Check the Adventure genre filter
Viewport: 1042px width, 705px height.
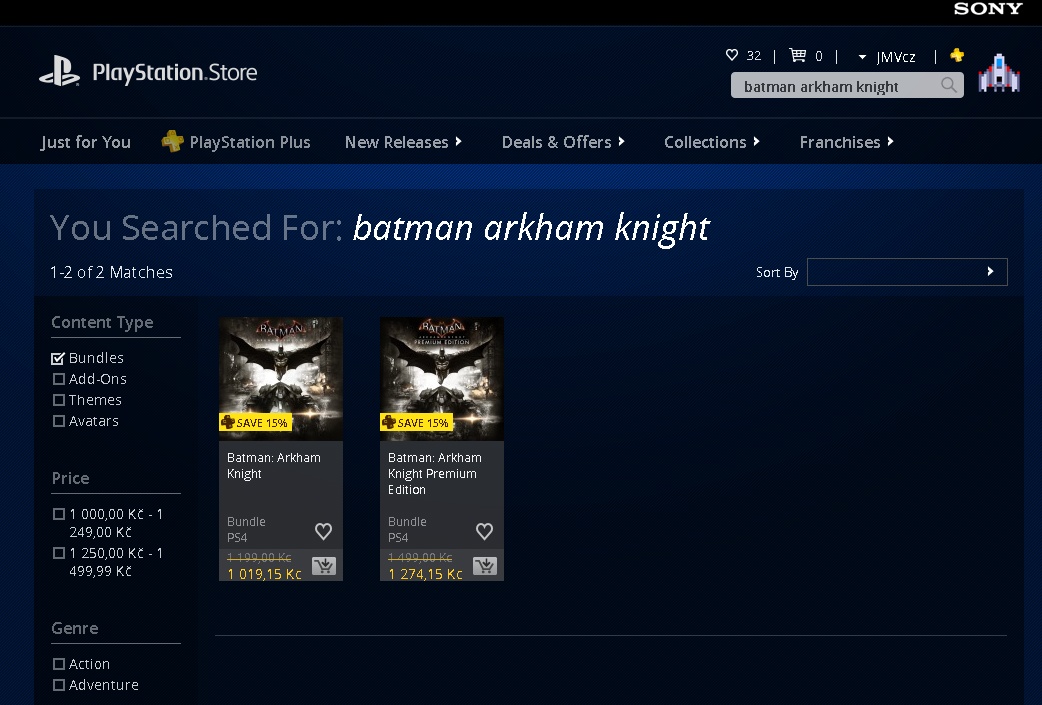58,685
